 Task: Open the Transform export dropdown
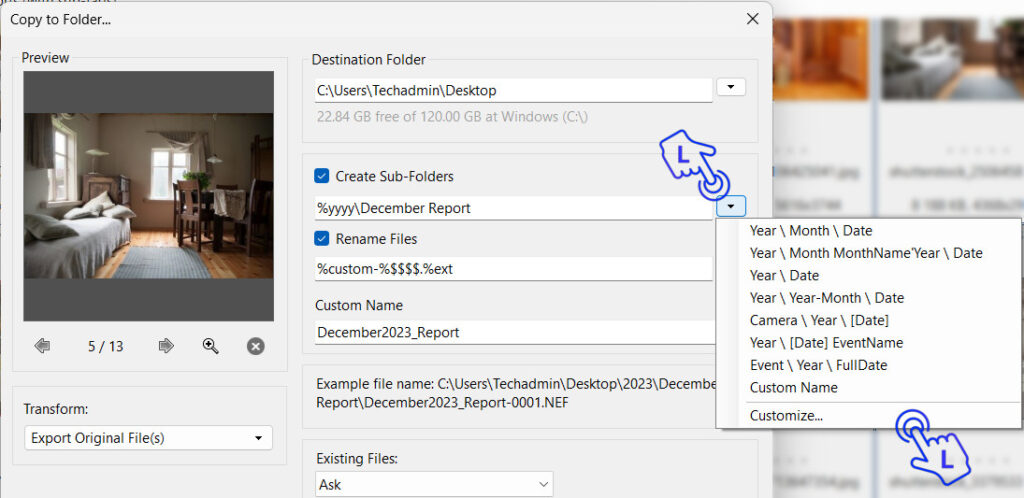148,438
